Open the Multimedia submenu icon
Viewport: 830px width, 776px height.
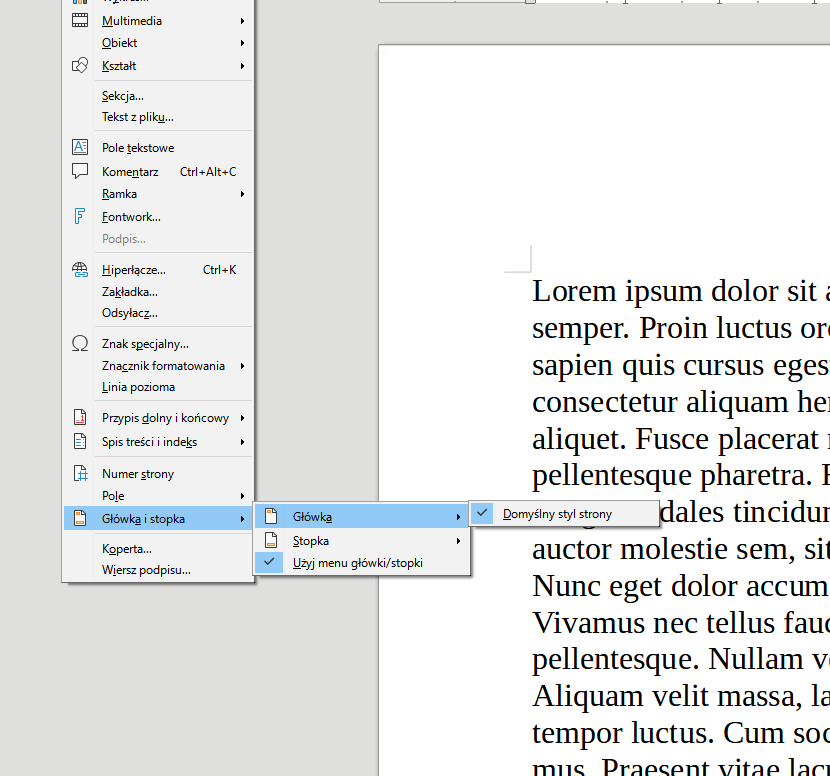coord(80,20)
